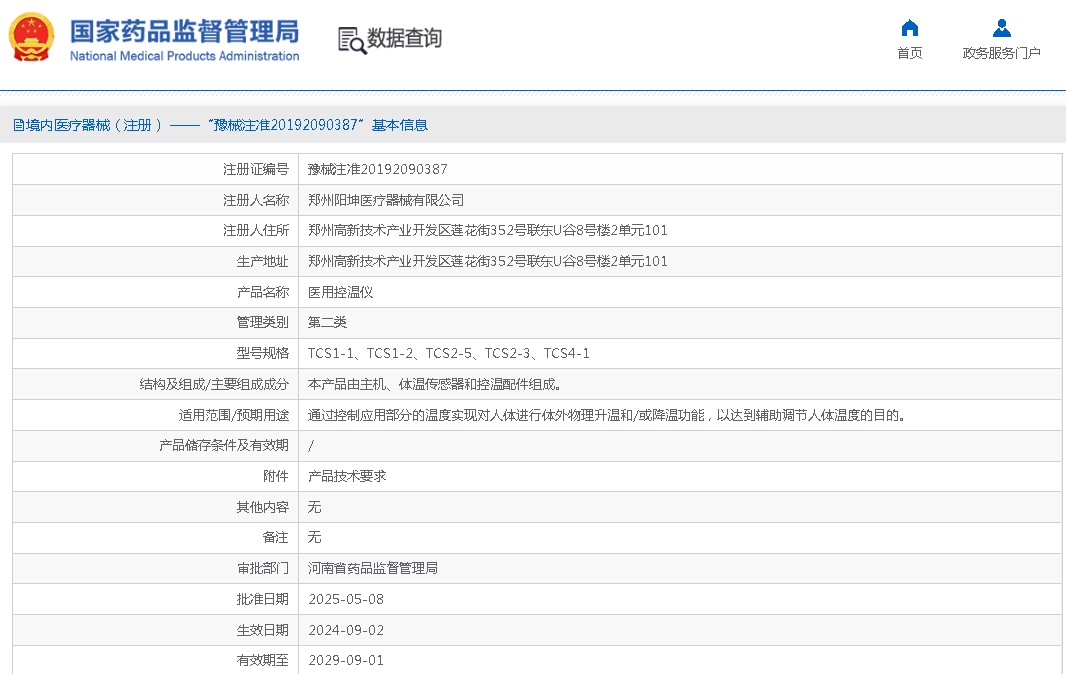Click the data query magnifier icon
Image resolution: width=1066 pixels, height=674 pixels.
(352, 40)
